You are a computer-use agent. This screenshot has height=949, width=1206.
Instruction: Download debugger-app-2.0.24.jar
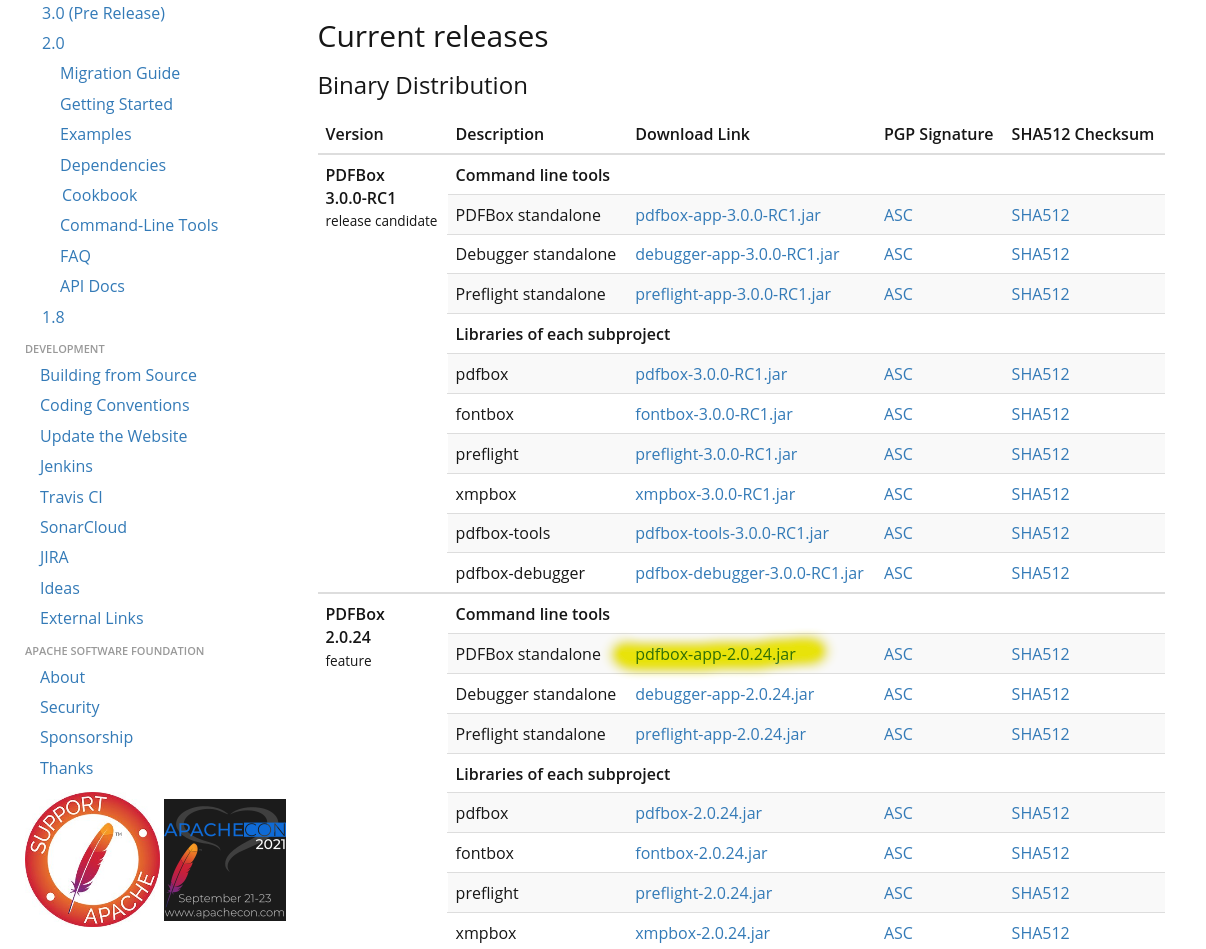pyautogui.click(x=725, y=694)
